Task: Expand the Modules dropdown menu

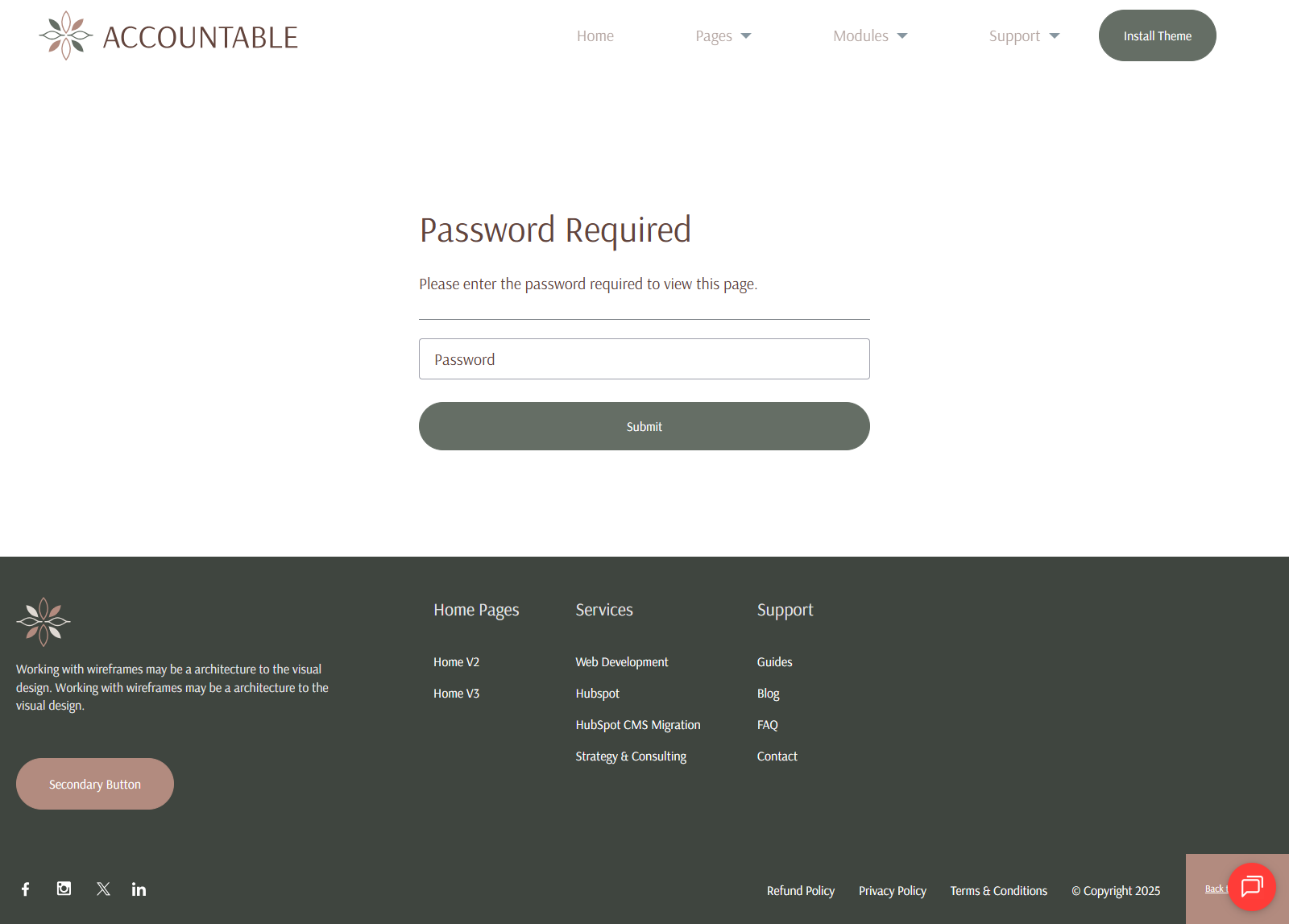Action: point(869,36)
